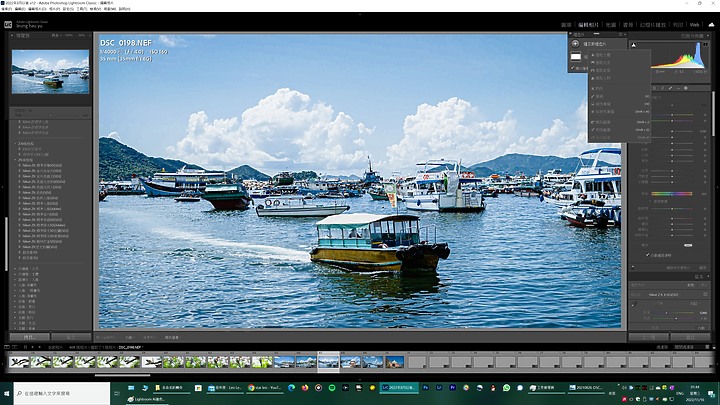720x405 pixels.
Task: Switch to the 幻燈片播放 Slideshow module
Action: pos(652,25)
